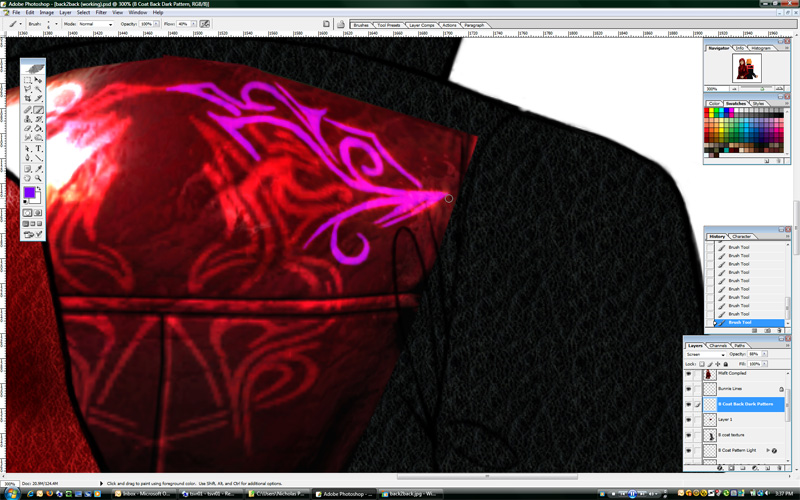The width and height of the screenshot is (800, 500).
Task: Expand the B Coat Pattern Light effects
Action: coord(766,451)
